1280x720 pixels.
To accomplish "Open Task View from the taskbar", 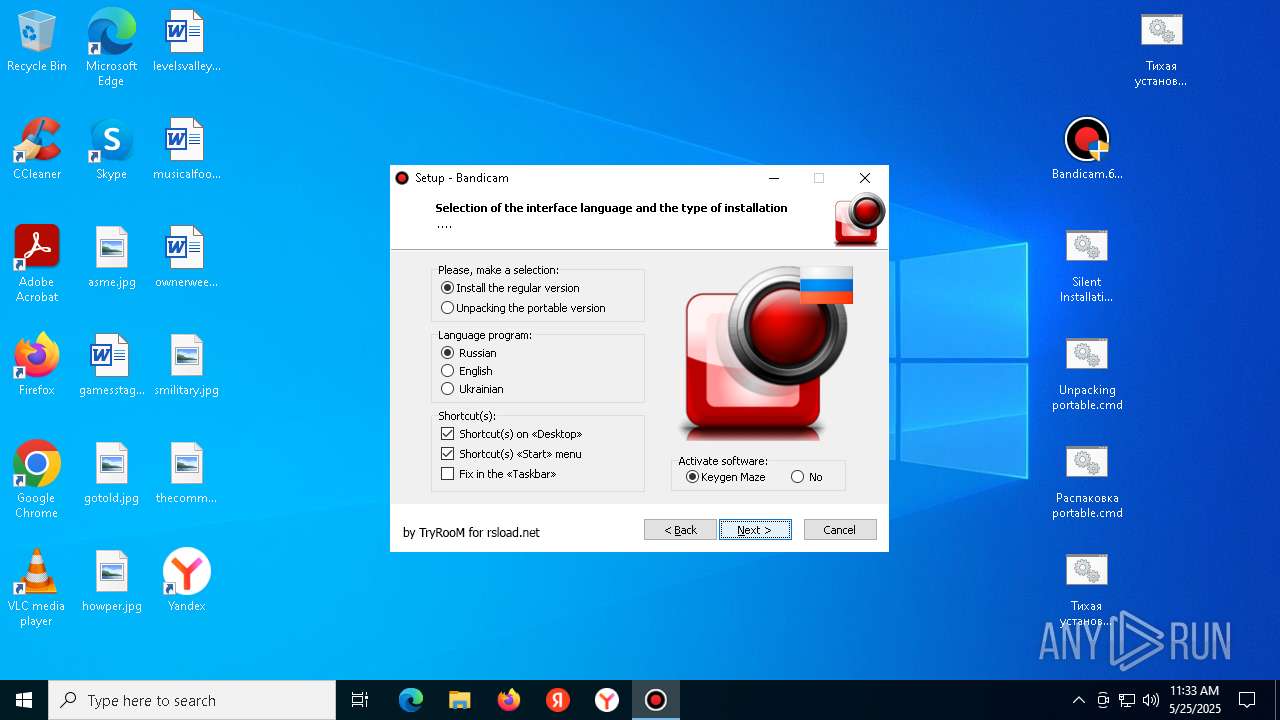I will pos(360,700).
